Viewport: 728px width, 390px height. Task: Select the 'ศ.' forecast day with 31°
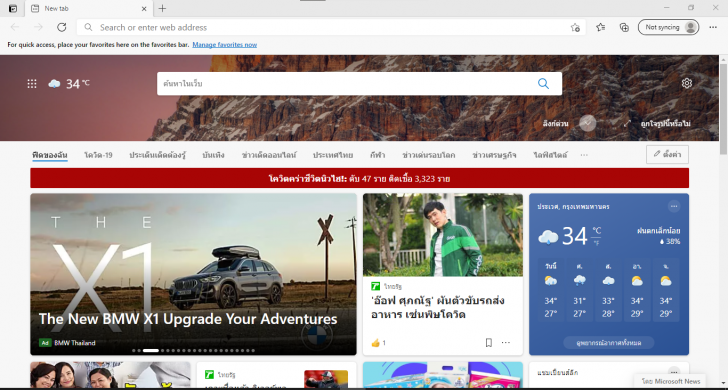pos(579,290)
